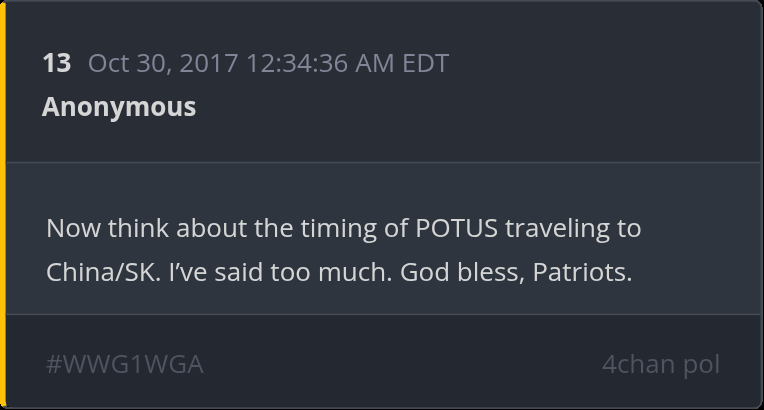Open the 4chan pol source label

point(660,364)
